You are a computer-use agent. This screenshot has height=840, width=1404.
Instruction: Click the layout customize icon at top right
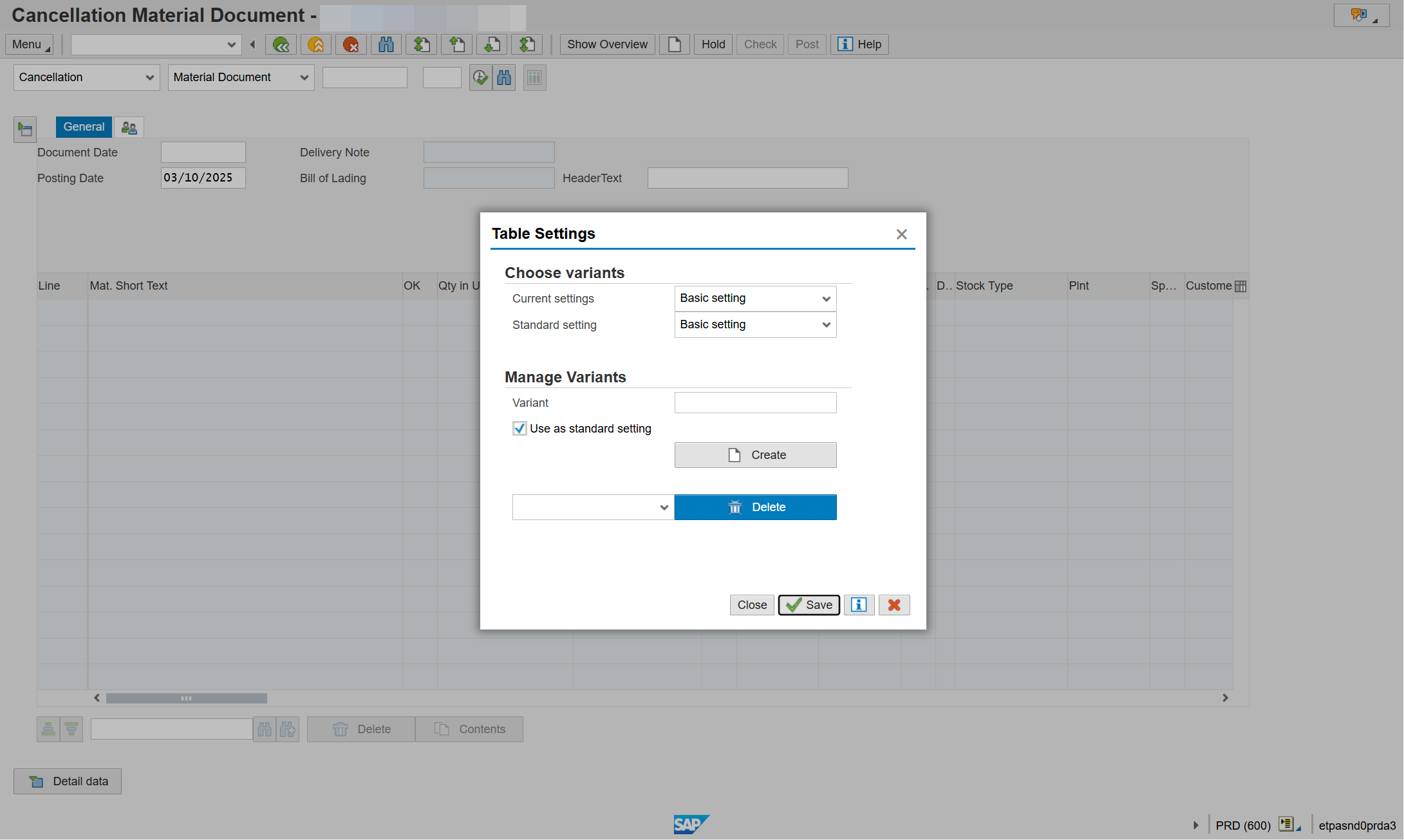(x=1361, y=15)
